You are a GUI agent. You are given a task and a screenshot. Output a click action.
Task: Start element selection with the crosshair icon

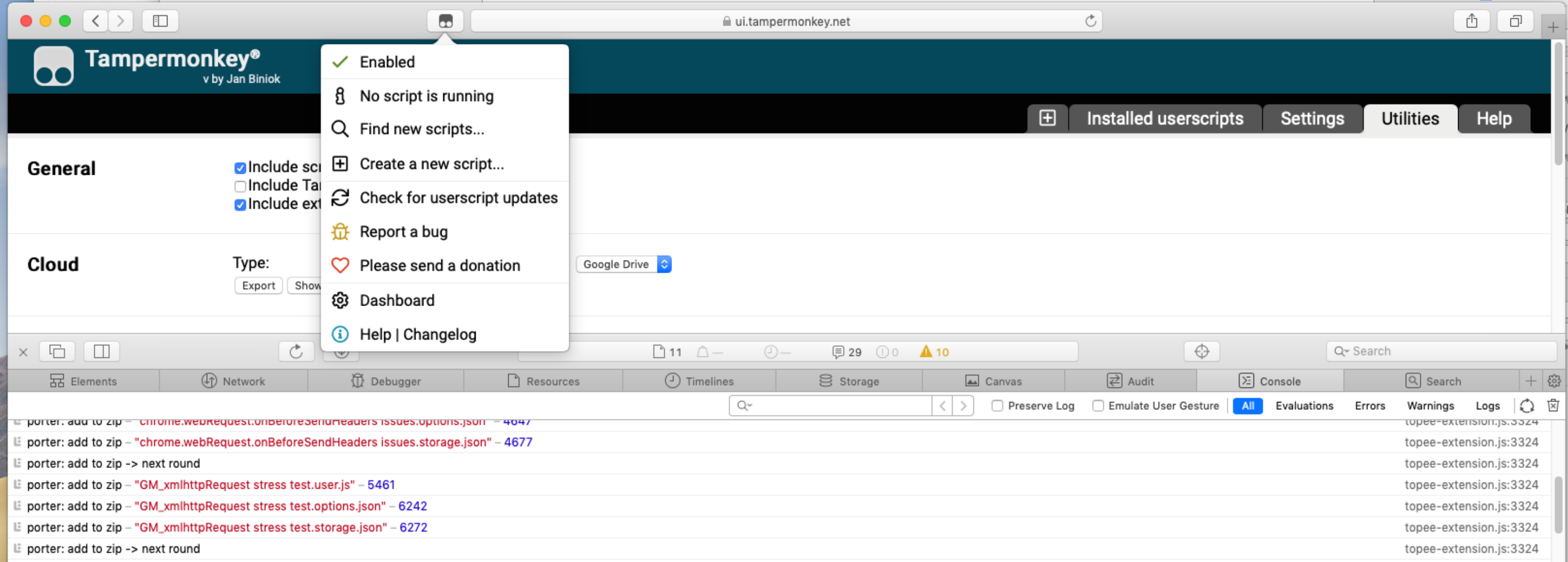coord(1201,351)
